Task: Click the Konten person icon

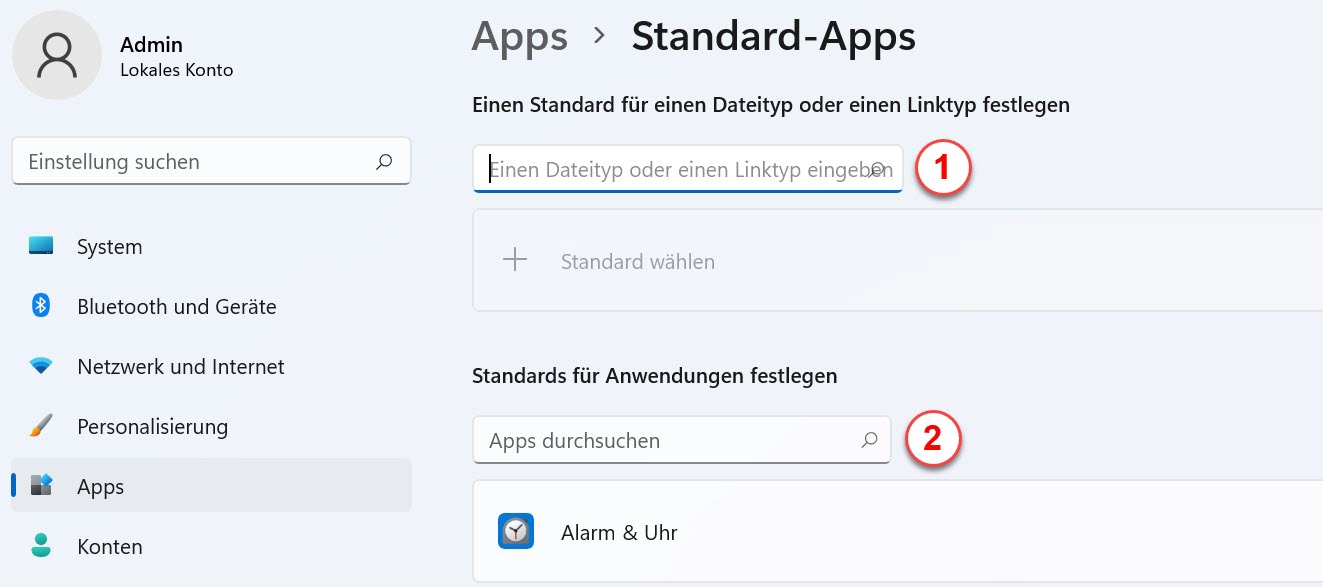Action: (x=41, y=546)
